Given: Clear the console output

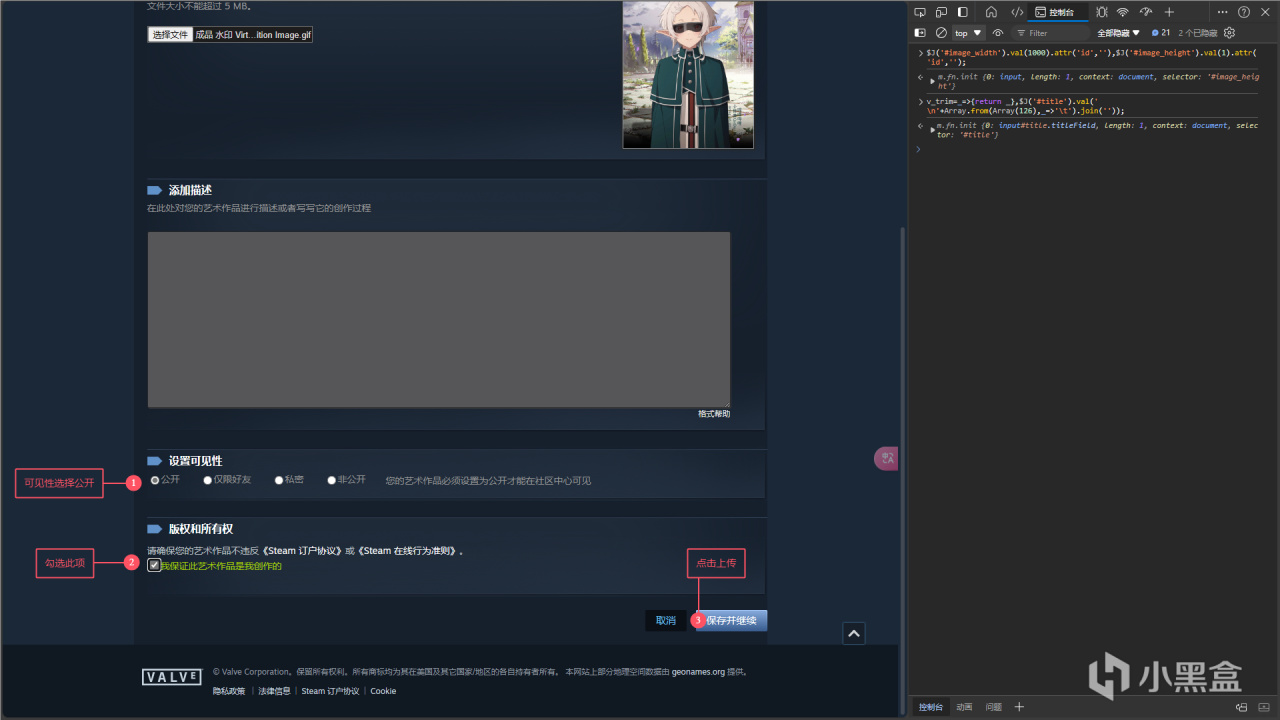Looking at the screenshot, I should (941, 33).
